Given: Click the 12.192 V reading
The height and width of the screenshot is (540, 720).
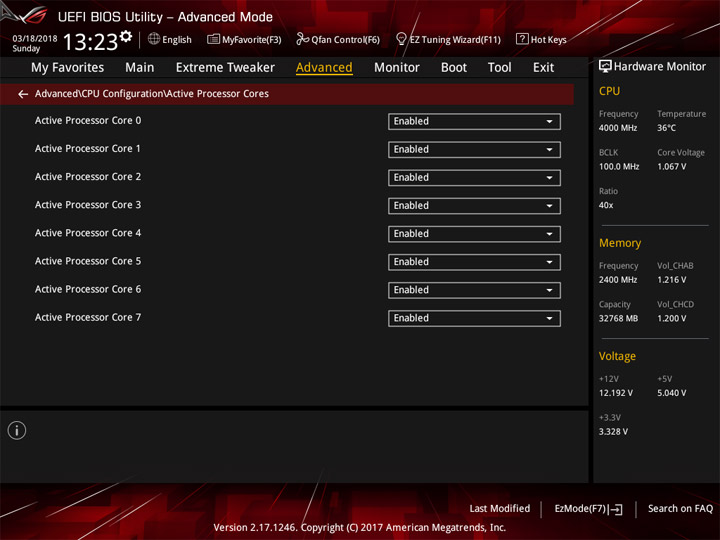Looking at the screenshot, I should [x=616, y=393].
